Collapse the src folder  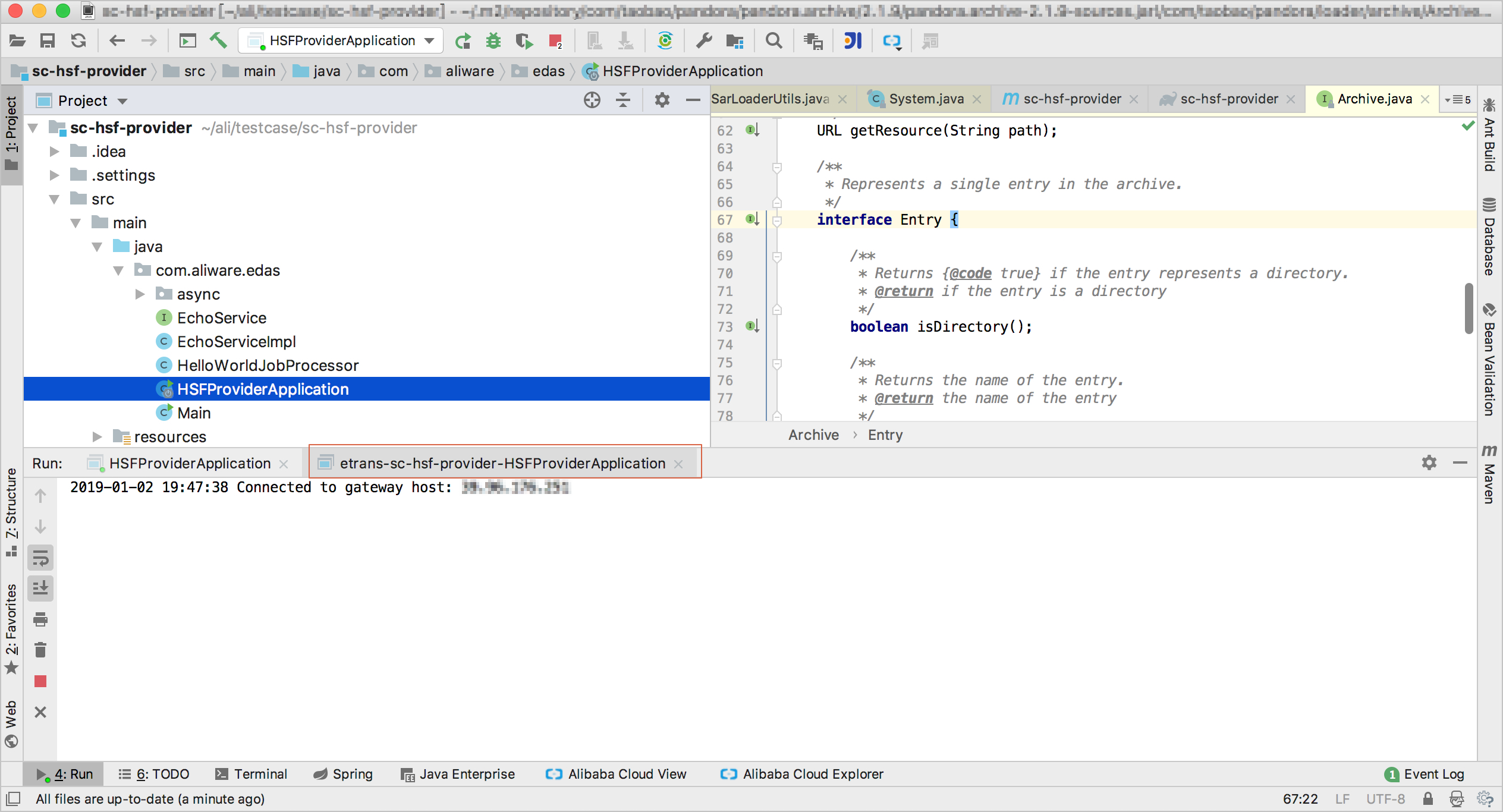pyautogui.click(x=54, y=199)
